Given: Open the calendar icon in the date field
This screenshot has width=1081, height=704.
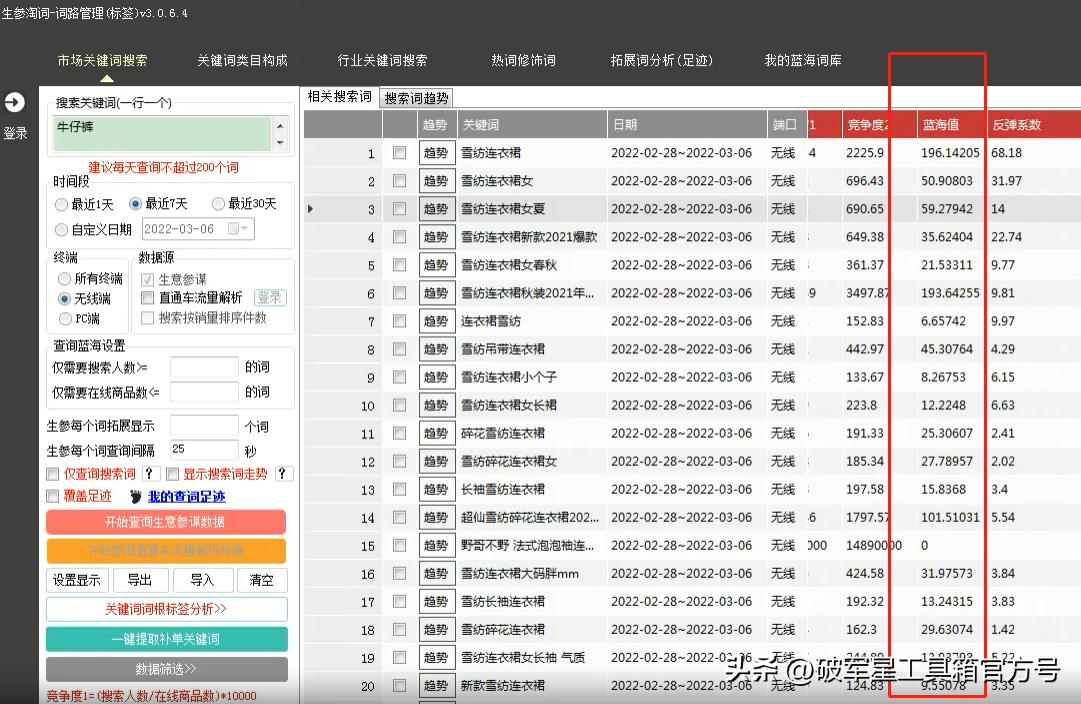Looking at the screenshot, I should pyautogui.click(x=234, y=228).
